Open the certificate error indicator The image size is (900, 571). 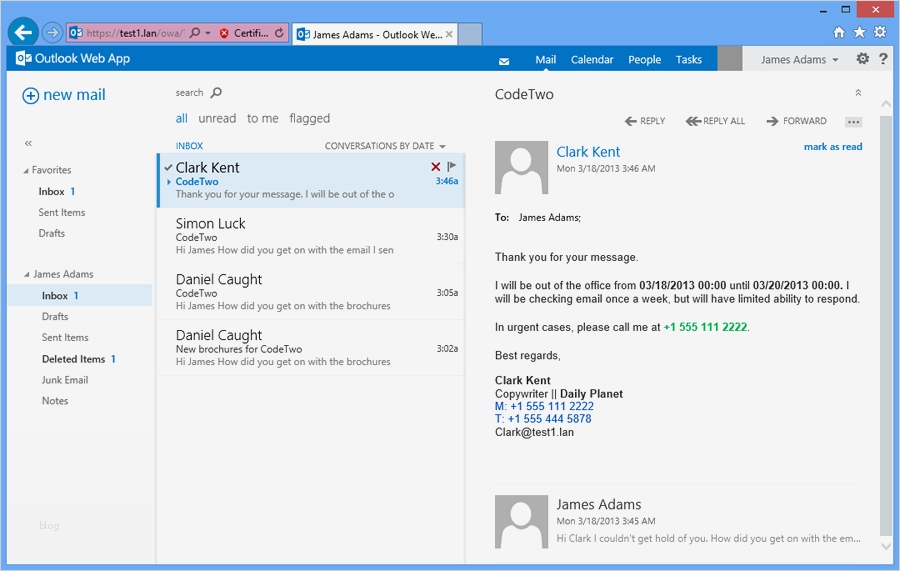coord(244,33)
